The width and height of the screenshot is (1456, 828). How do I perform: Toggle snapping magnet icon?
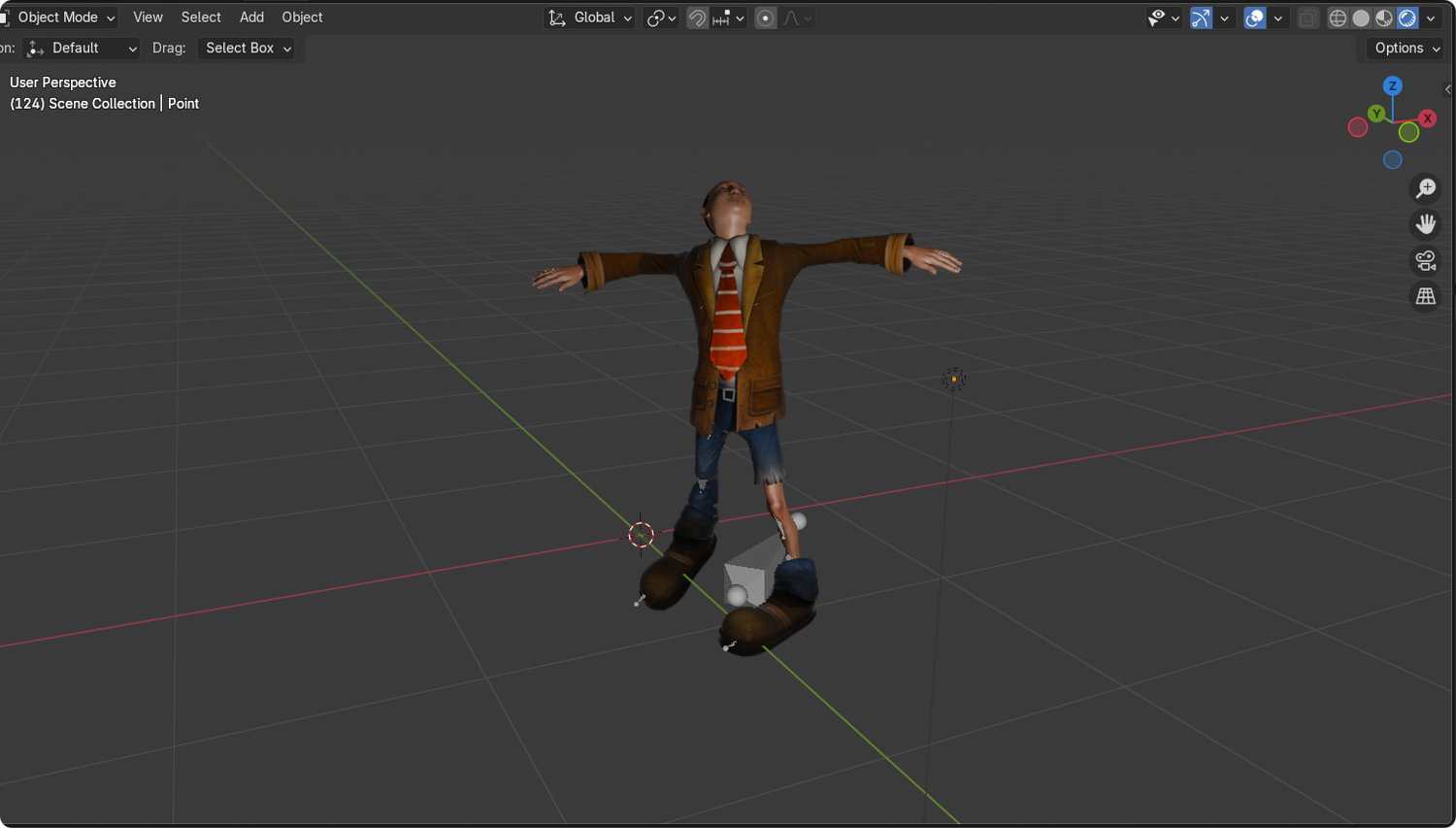(x=697, y=17)
